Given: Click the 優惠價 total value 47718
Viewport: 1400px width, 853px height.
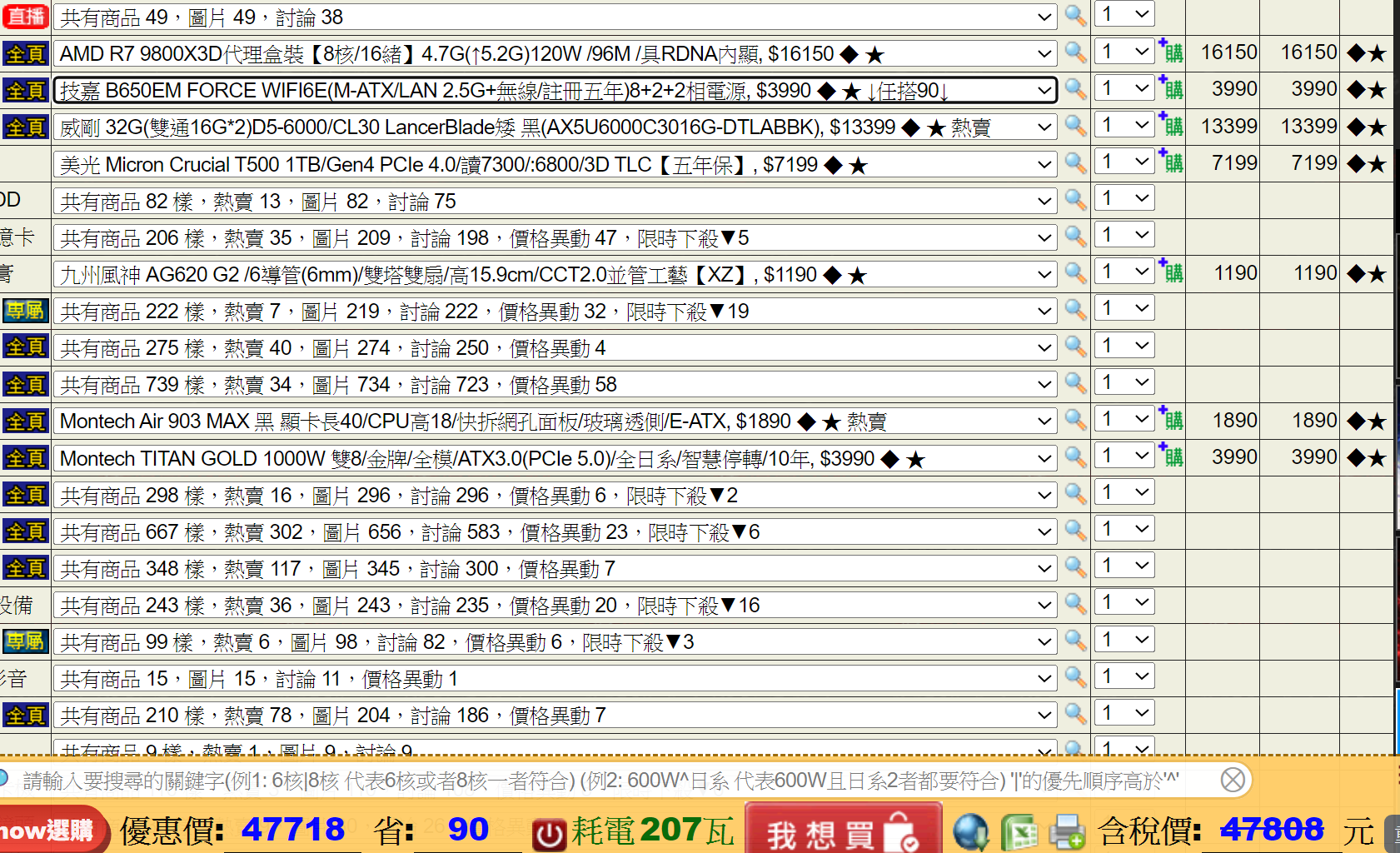Looking at the screenshot, I should tap(293, 830).
